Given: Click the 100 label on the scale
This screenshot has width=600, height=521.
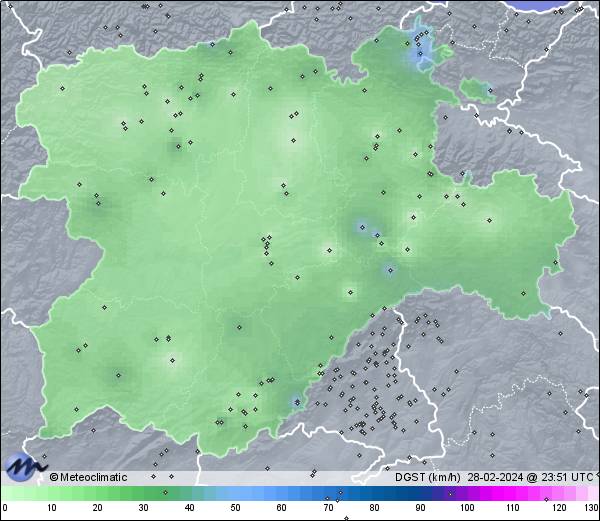Looking at the screenshot, I should (467, 508).
